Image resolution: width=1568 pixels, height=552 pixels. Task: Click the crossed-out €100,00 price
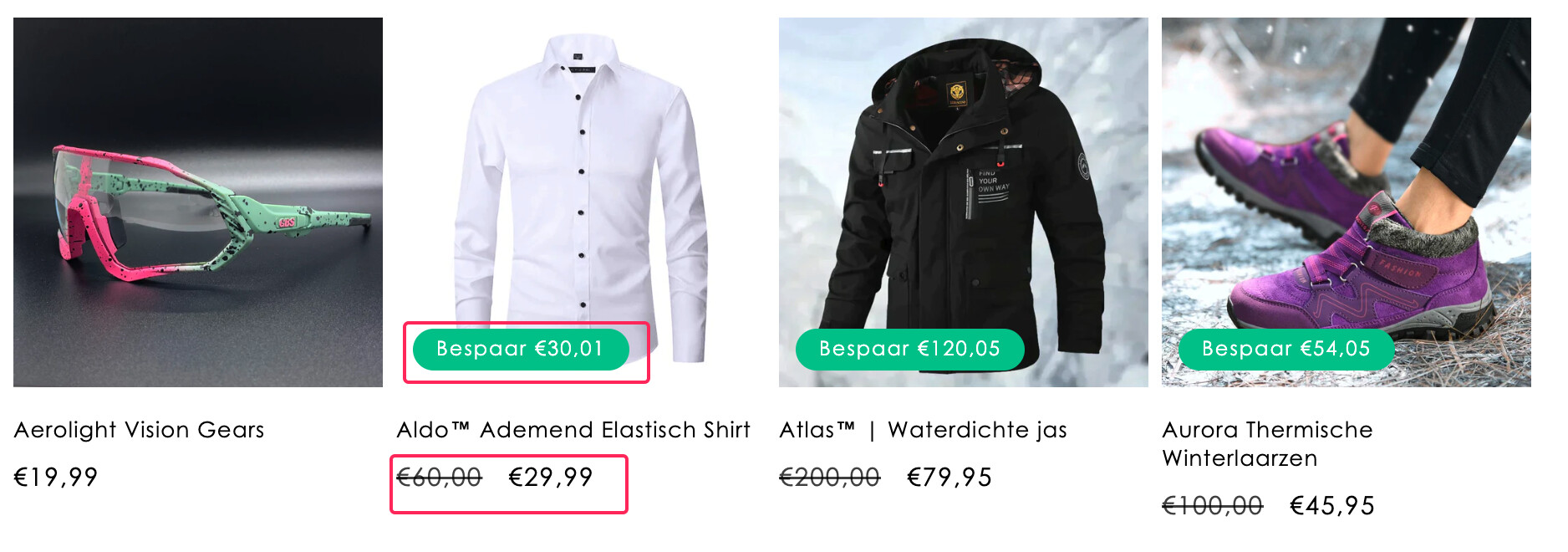(1213, 506)
